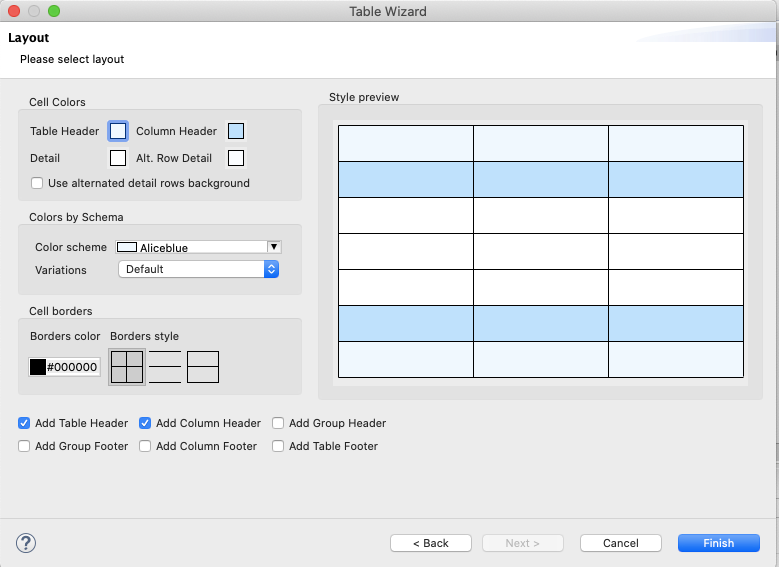Pick the Alt. Row Detail color
Screen dimensions: 779x567
[x=236, y=158]
